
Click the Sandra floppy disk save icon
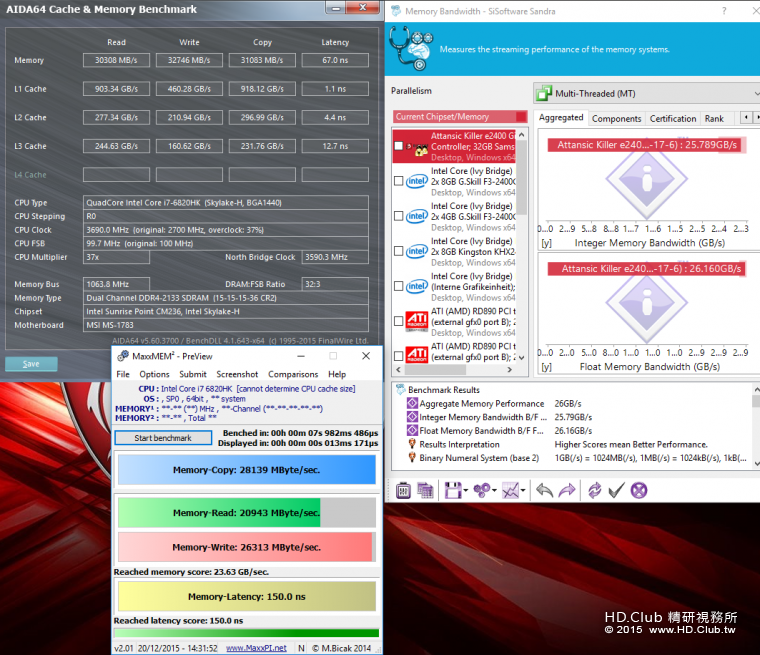pyautogui.click(x=453, y=491)
